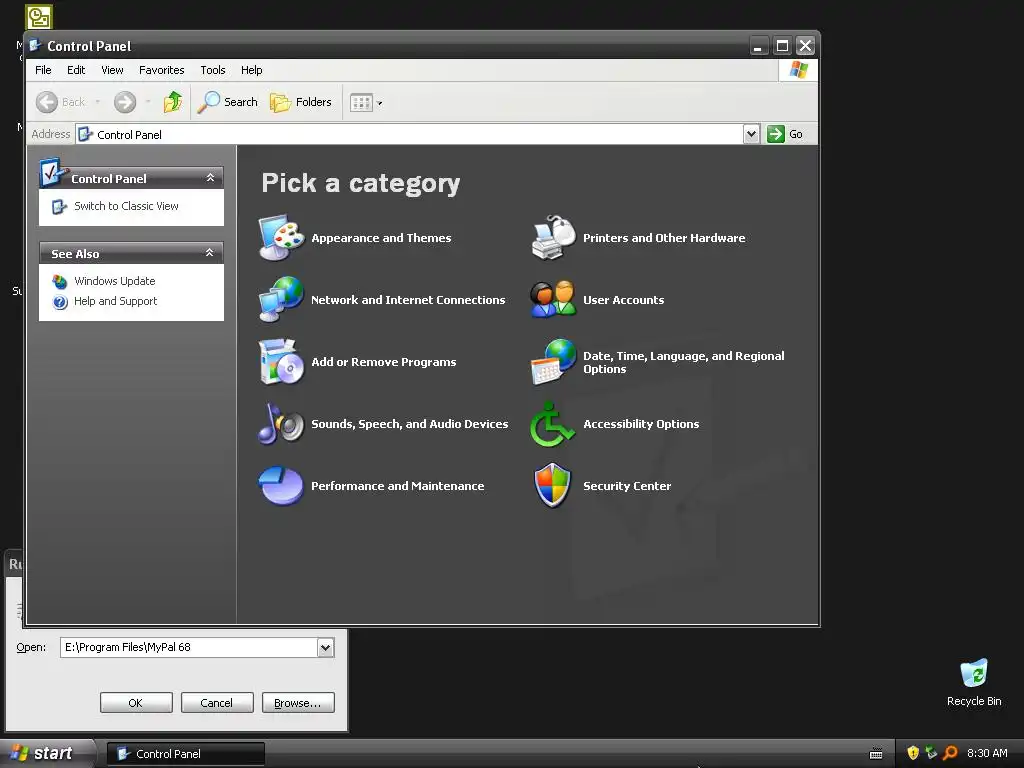Open the Security Center shield icon
Screen dimensions: 1024x768
pos(552,485)
